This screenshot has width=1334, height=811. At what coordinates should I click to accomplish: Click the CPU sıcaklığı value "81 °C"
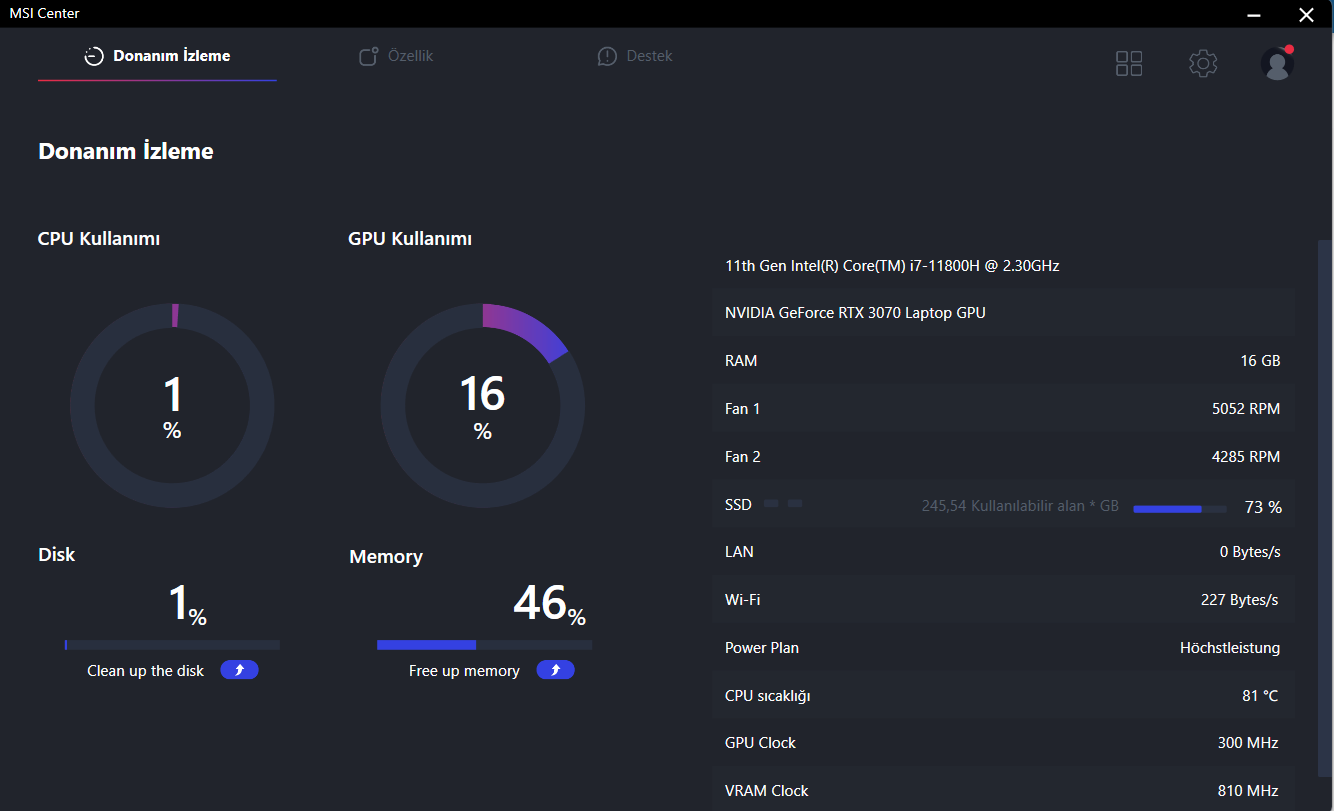(x=1260, y=696)
